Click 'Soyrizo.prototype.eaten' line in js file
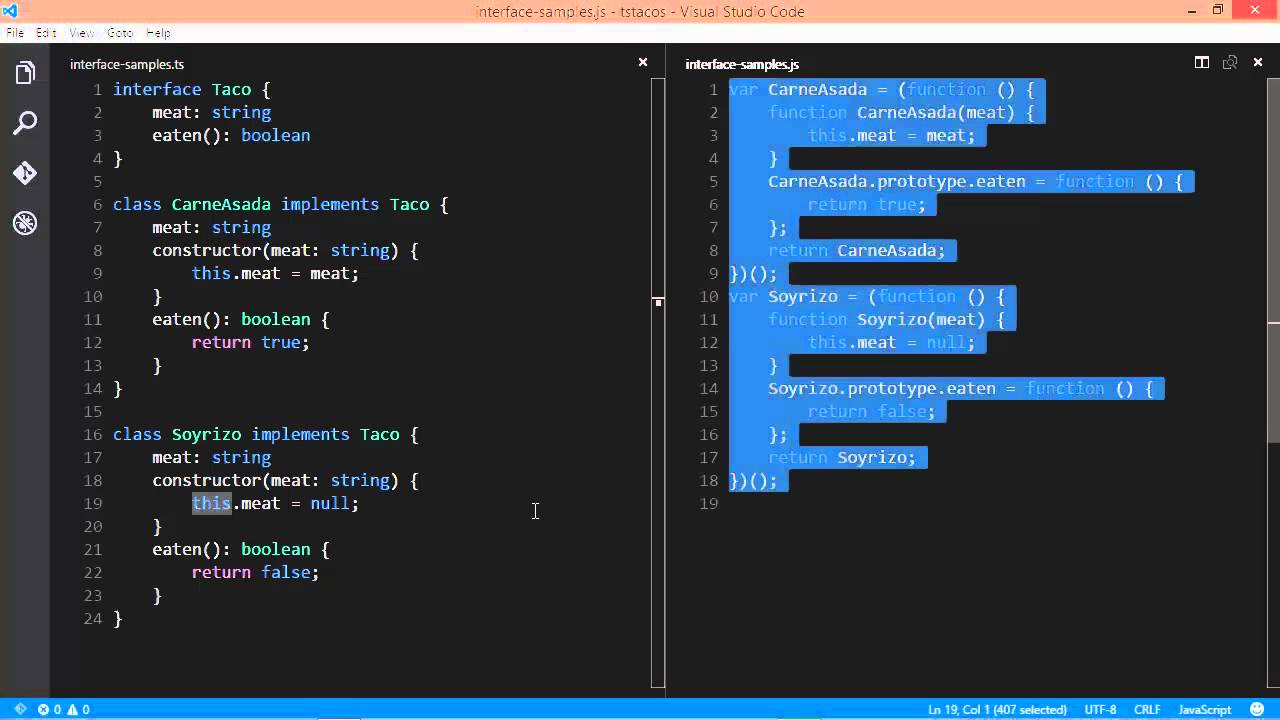The height and width of the screenshot is (720, 1280). (x=960, y=388)
